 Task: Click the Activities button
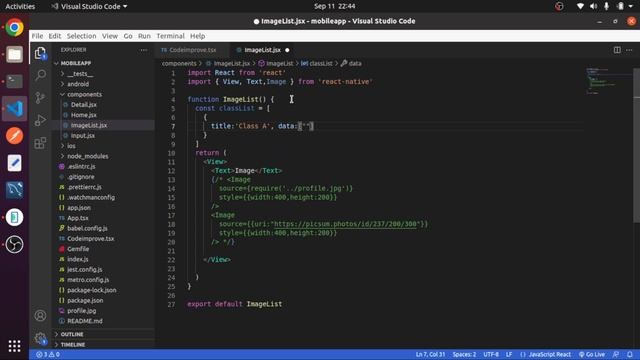20,6
